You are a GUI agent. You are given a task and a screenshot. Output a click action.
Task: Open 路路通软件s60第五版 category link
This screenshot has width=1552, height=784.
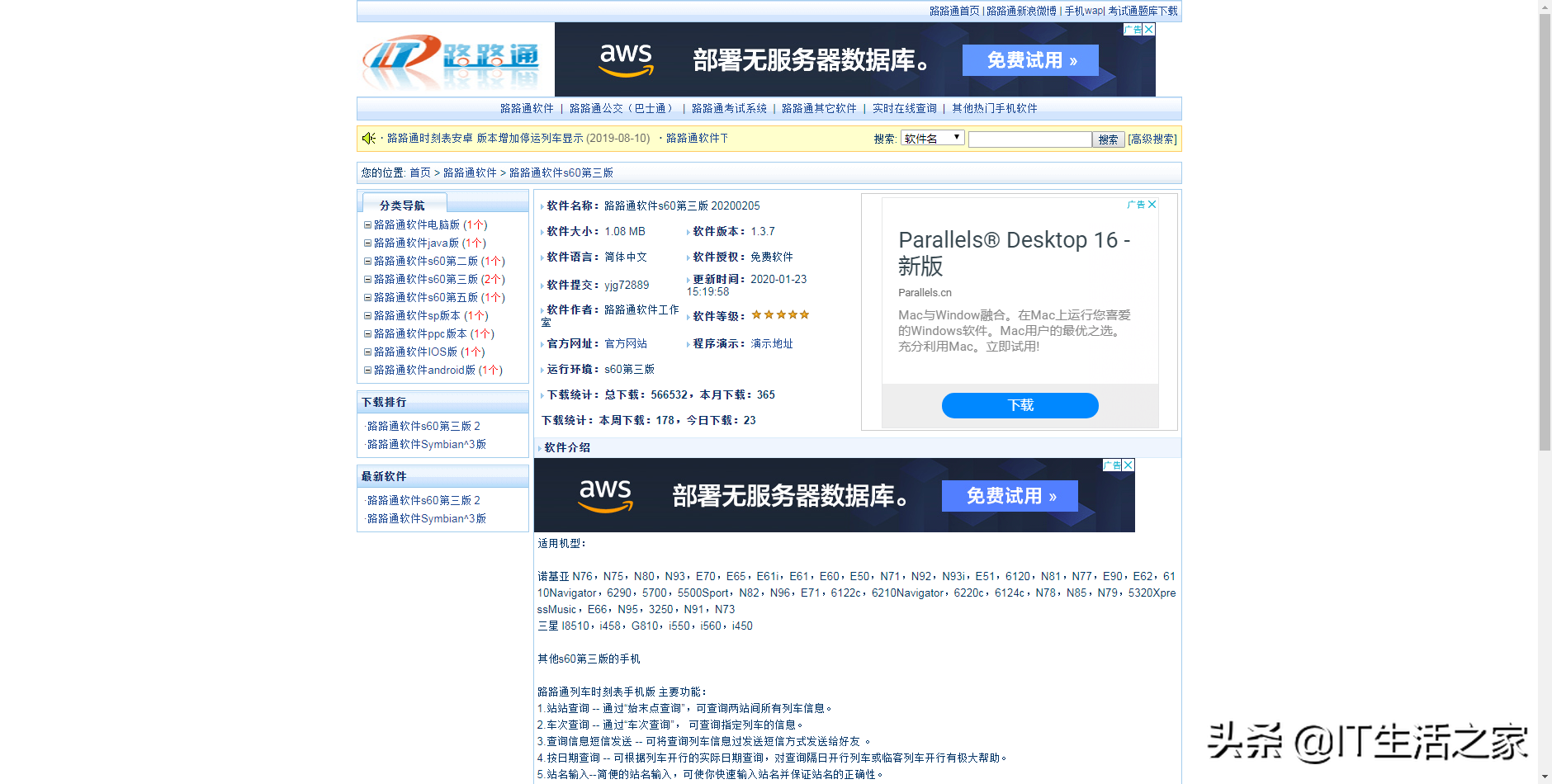(426, 297)
